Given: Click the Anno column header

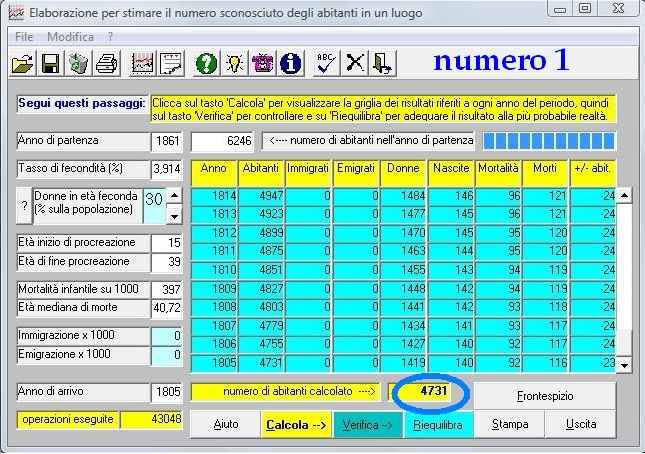Looking at the screenshot, I should click(214, 173).
